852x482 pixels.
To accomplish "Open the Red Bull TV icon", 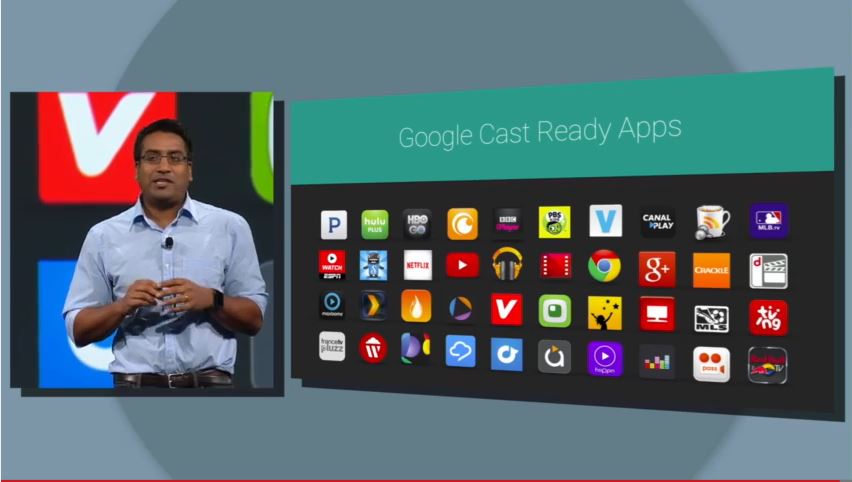I will click(x=767, y=364).
